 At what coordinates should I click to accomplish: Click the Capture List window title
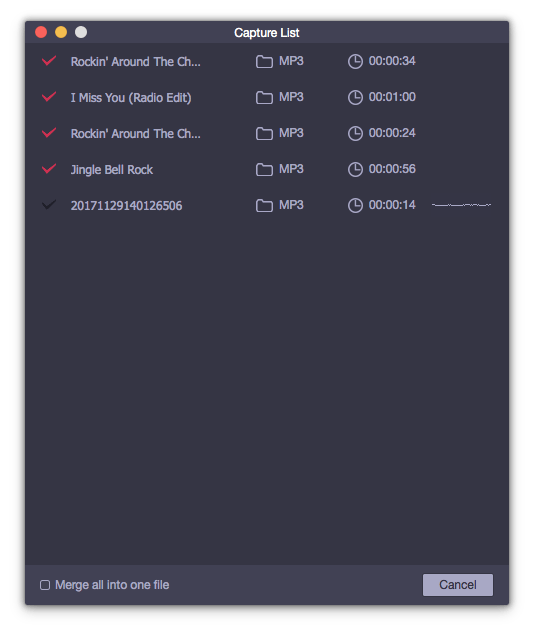[267, 33]
